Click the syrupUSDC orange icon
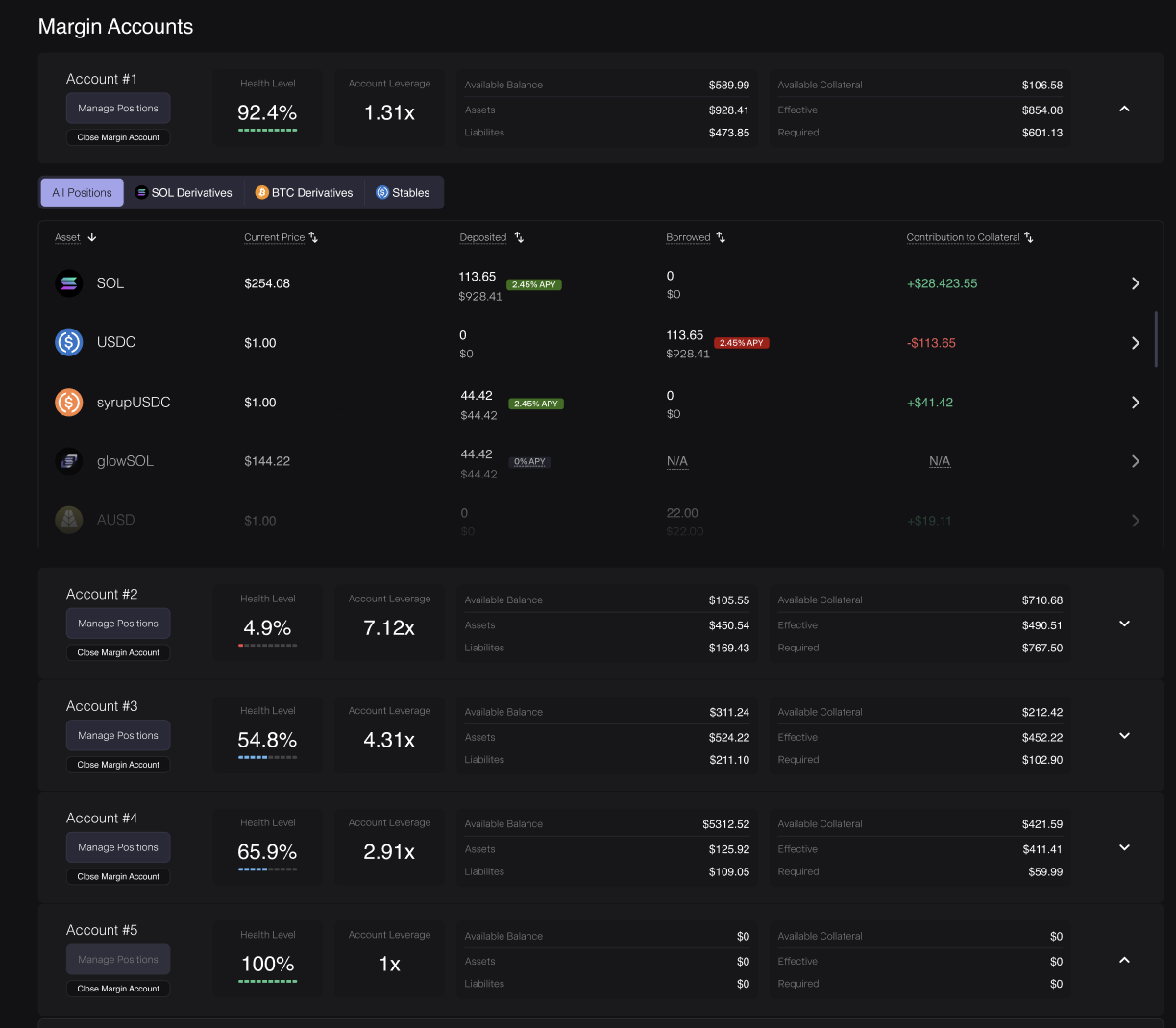 69,403
